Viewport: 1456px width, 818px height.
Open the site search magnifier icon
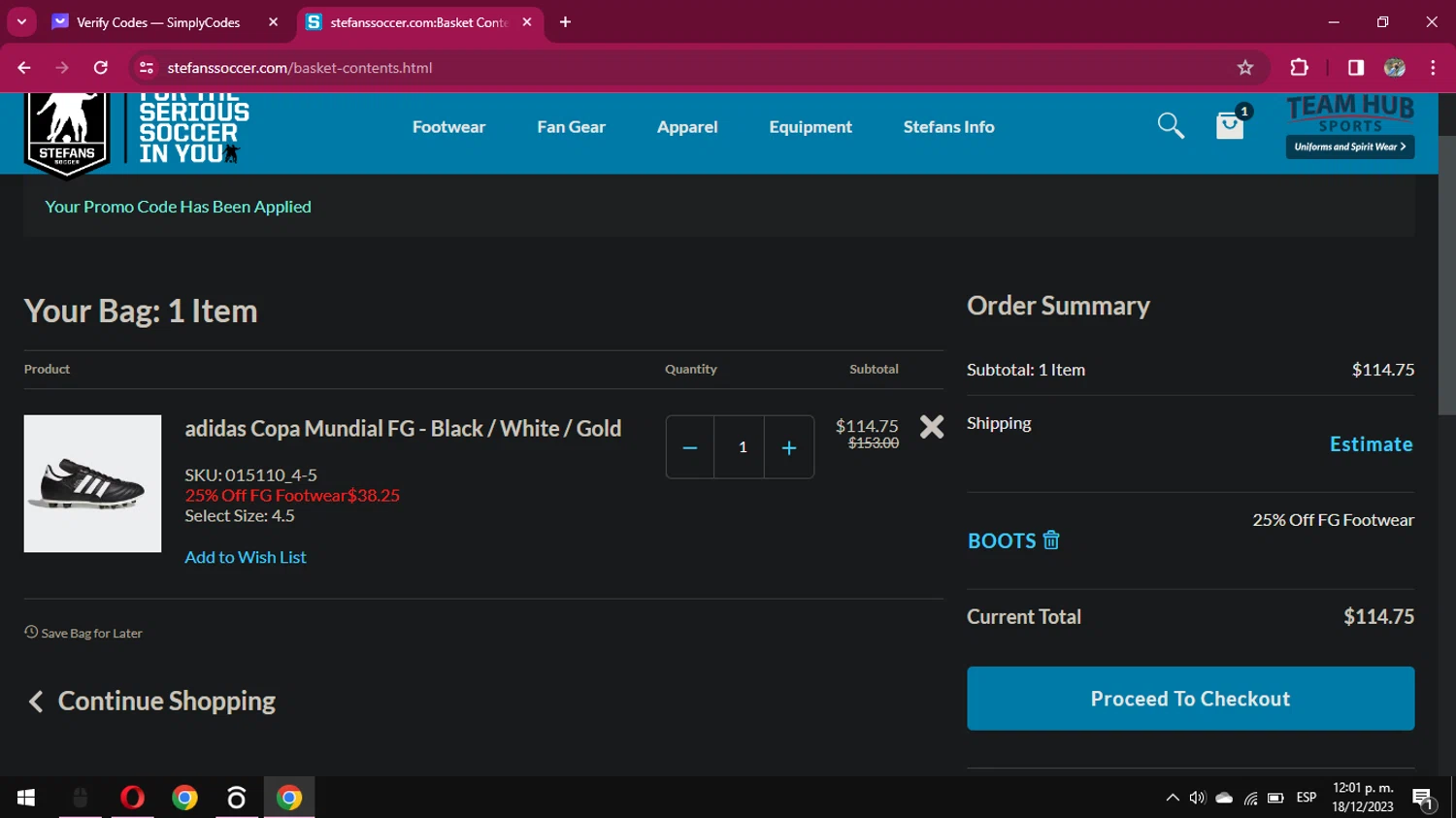(1171, 126)
